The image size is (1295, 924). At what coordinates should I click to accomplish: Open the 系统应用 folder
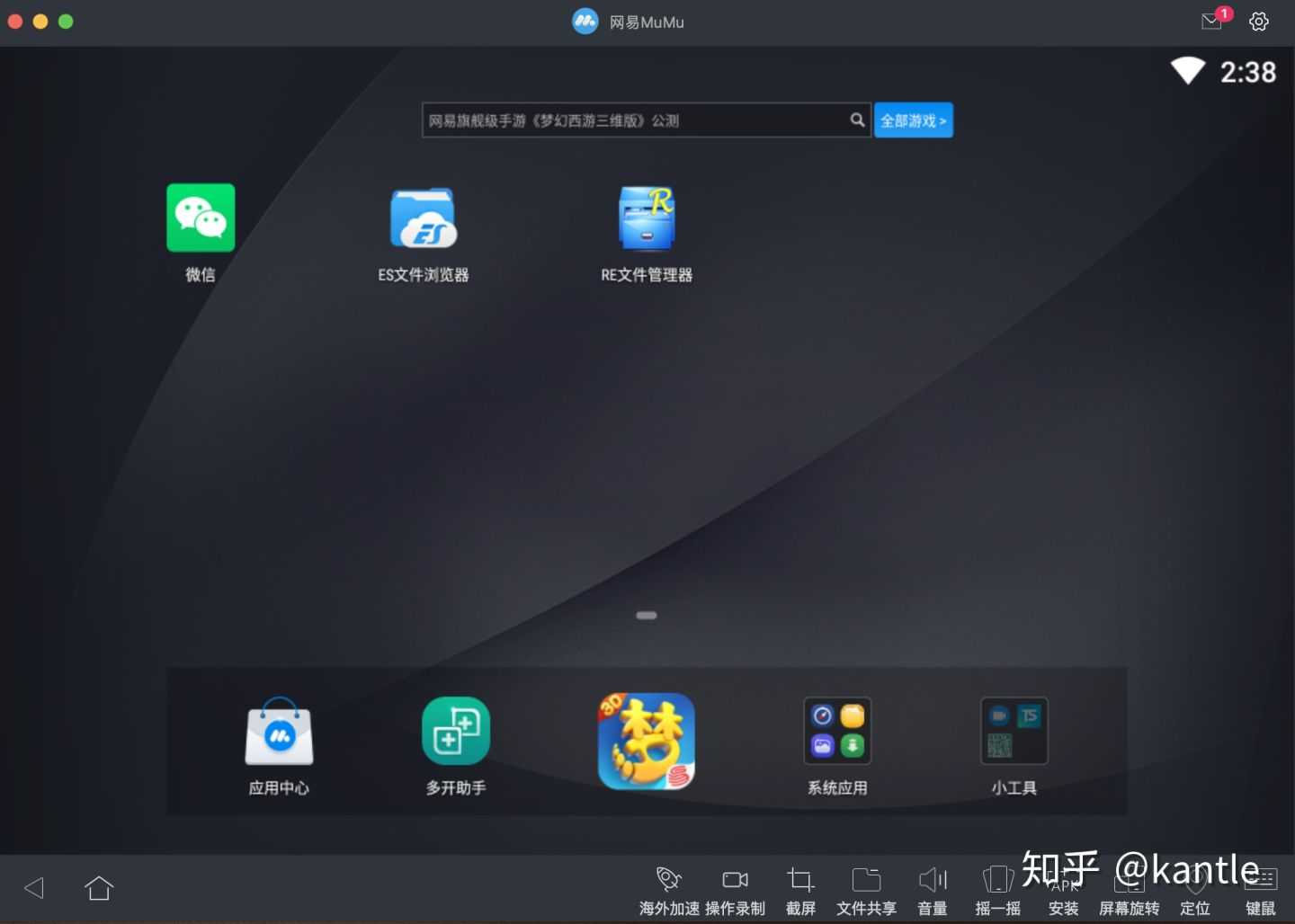point(837,732)
